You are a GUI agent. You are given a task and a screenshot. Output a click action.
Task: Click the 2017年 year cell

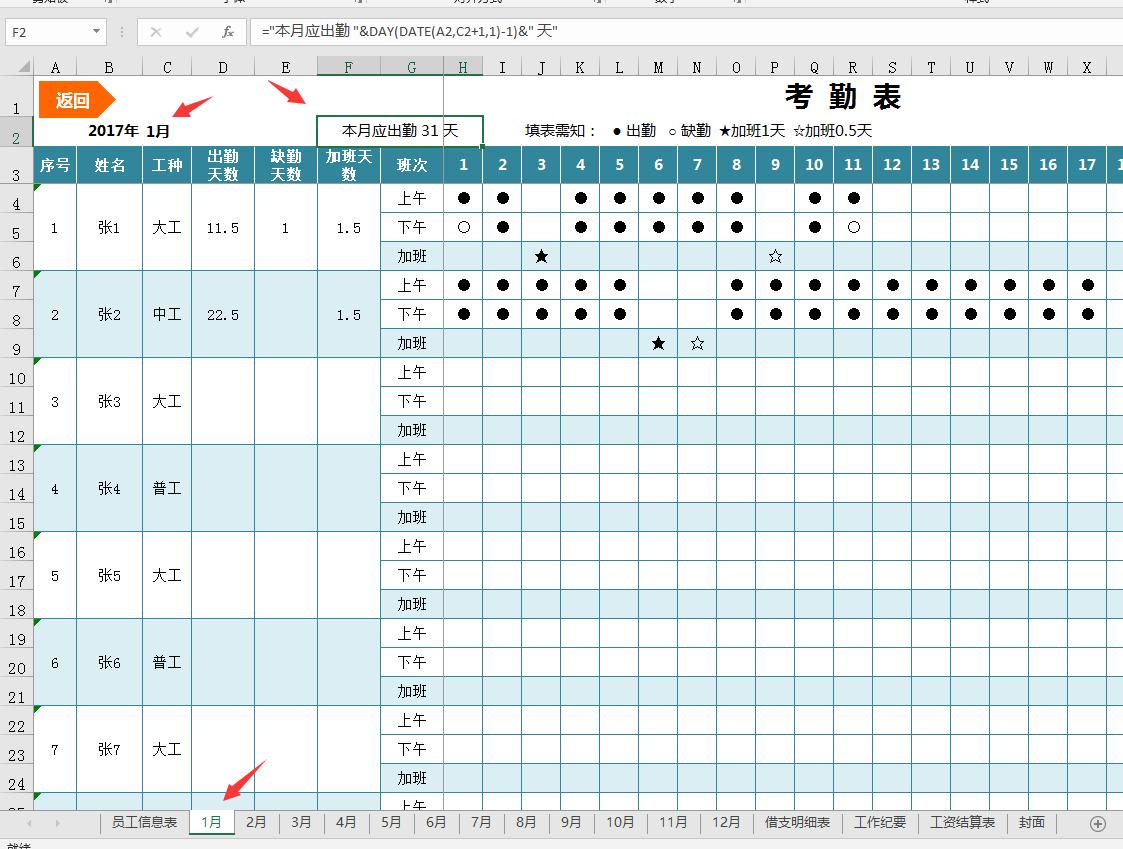112,131
